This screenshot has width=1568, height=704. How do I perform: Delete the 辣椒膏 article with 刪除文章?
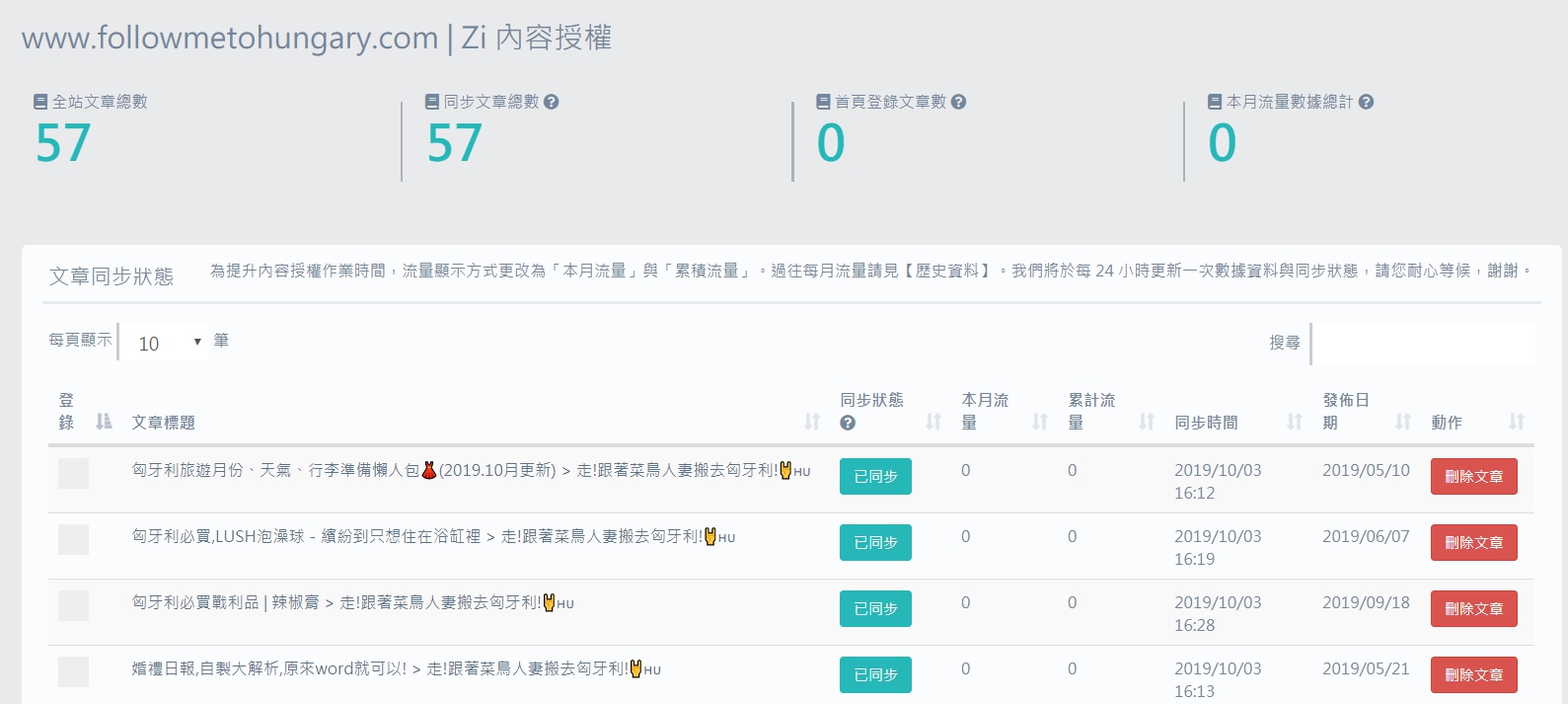(x=1474, y=608)
